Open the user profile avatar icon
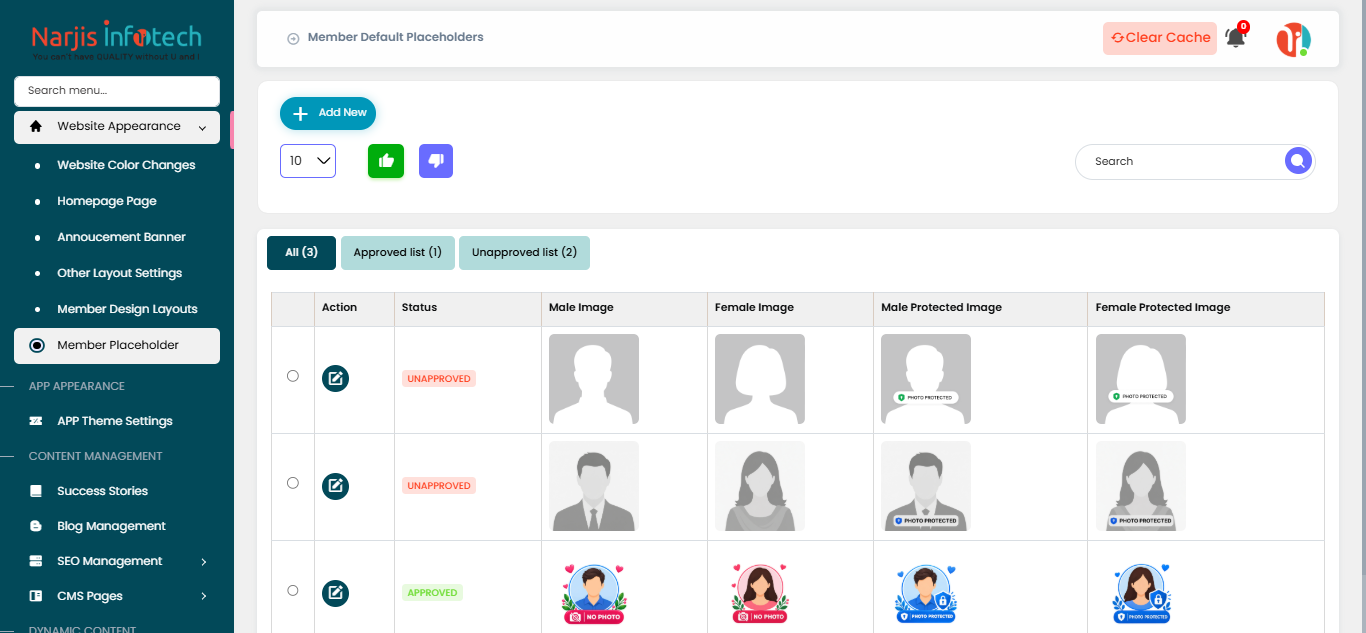Viewport: 1366px width, 633px height. [x=1293, y=39]
